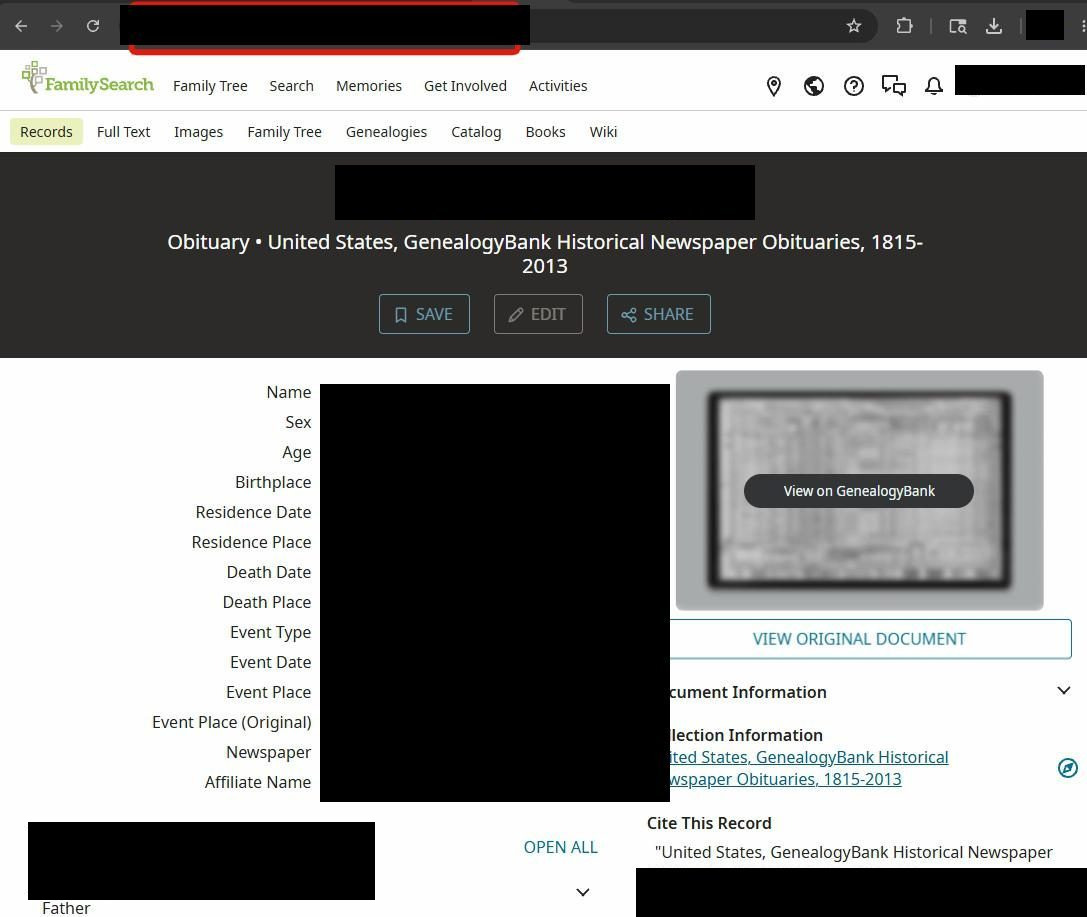The image size is (1087, 917).
Task: Click the compass icon beside collection link
Action: (x=1068, y=768)
